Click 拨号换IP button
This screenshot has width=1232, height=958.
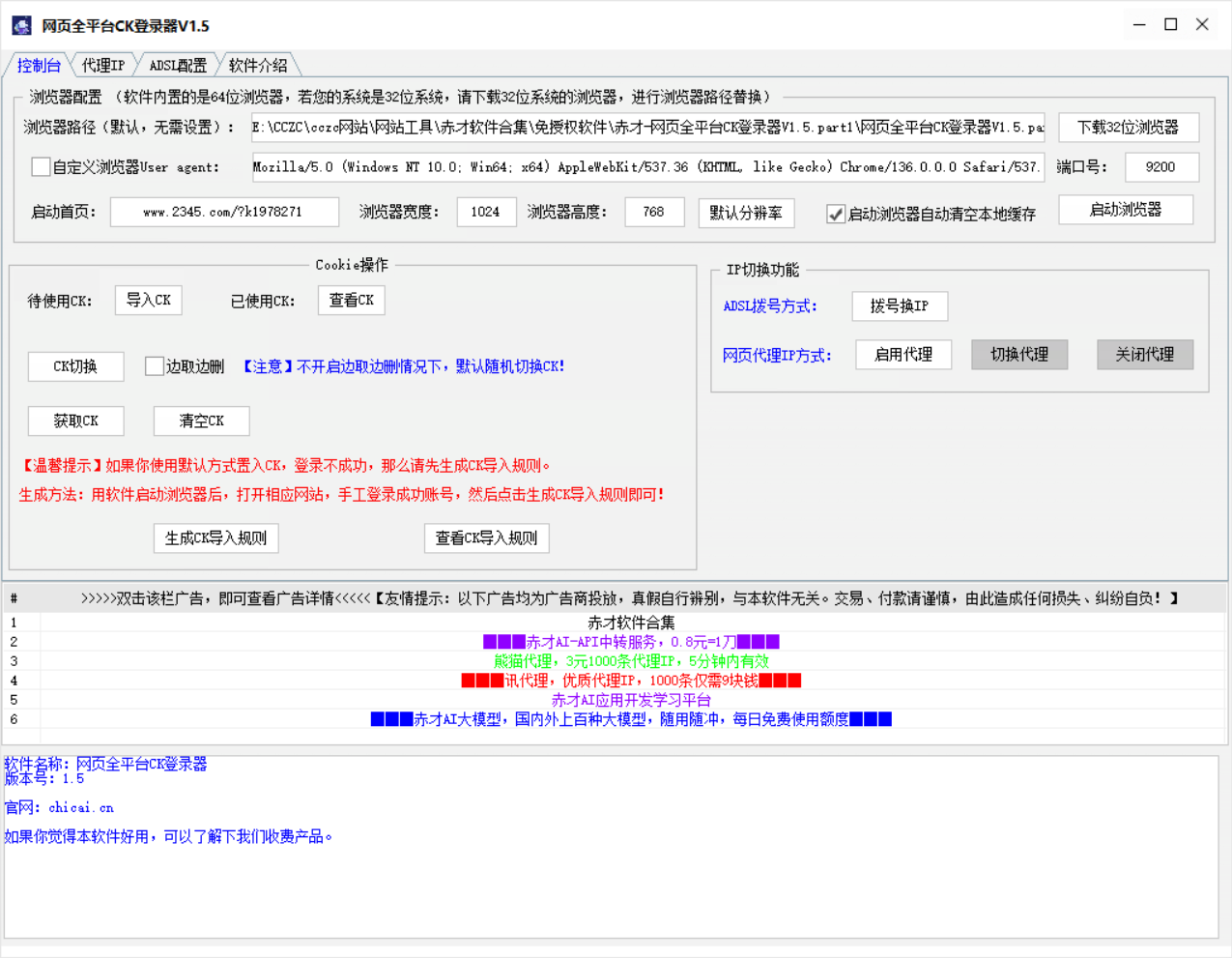(x=900, y=306)
